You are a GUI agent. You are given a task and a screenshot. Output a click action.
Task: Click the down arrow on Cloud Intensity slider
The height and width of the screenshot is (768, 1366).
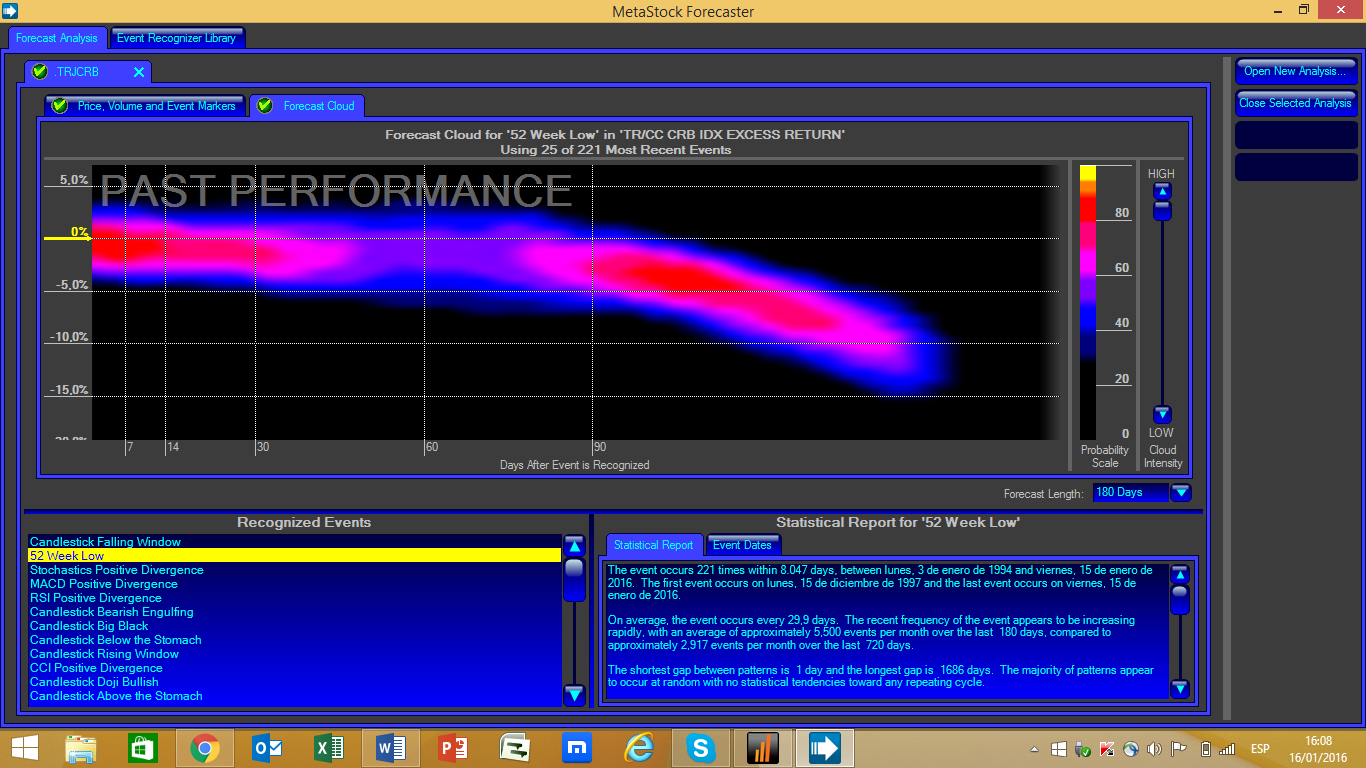coord(1161,415)
